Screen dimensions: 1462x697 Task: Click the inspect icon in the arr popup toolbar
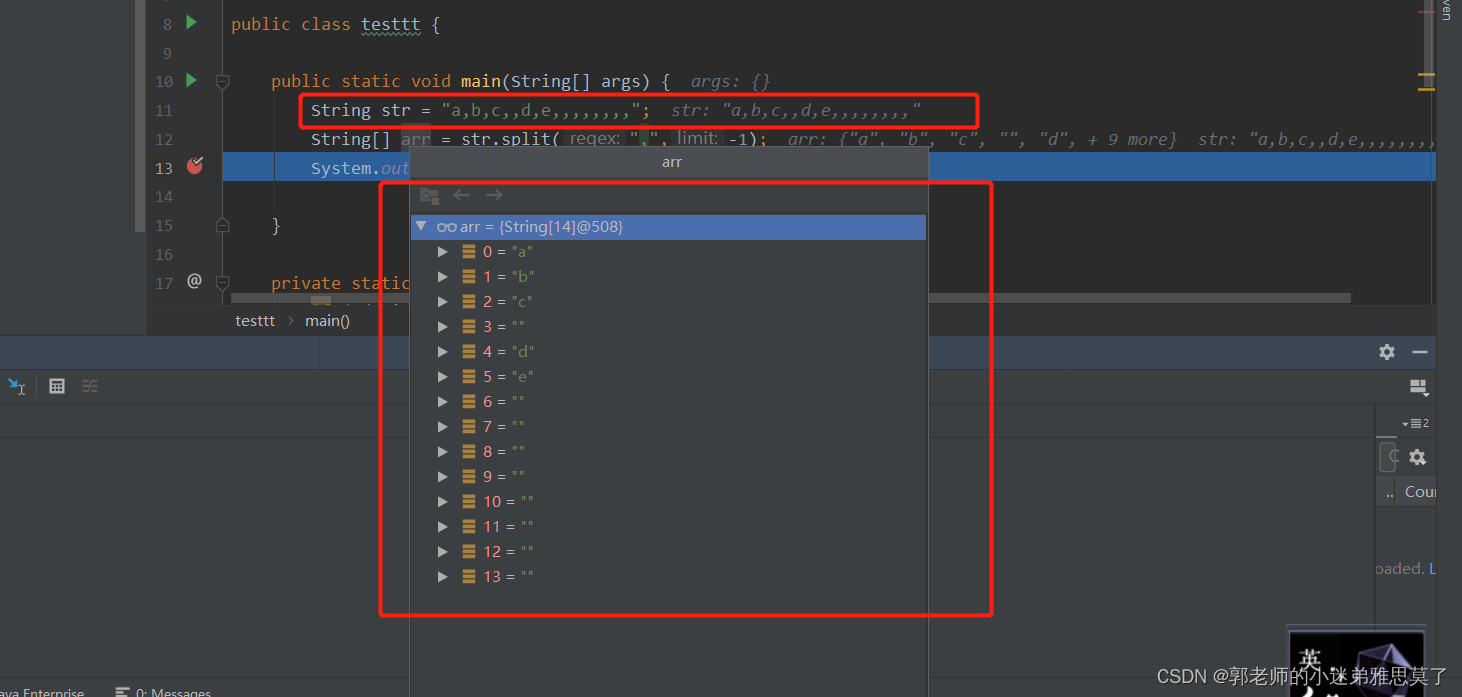tap(429, 195)
